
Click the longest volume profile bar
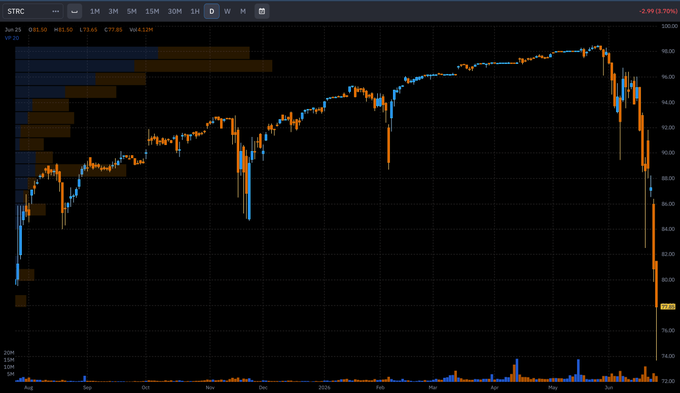(x=144, y=66)
